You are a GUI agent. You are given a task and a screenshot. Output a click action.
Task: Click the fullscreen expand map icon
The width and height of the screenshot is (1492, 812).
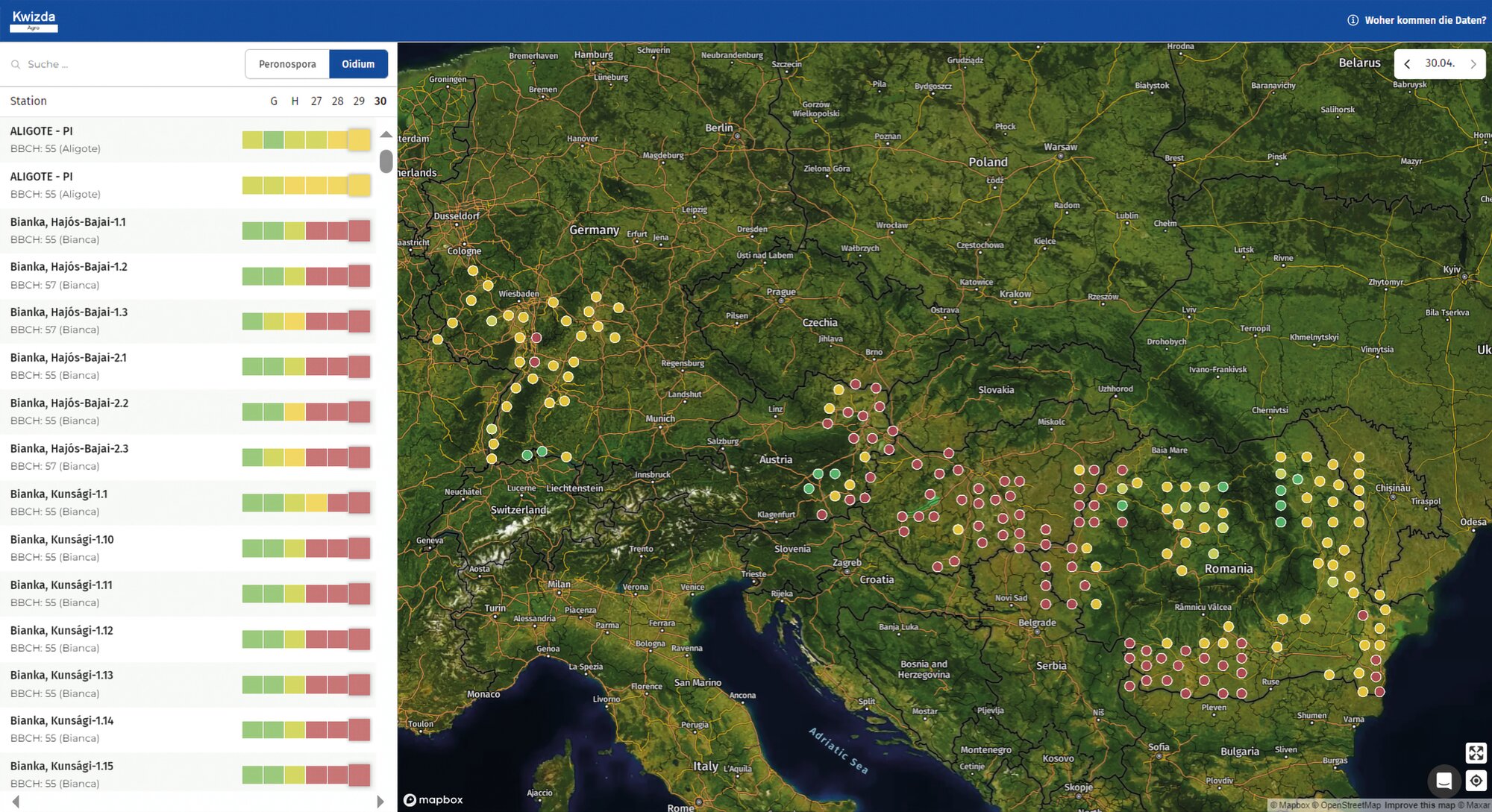click(x=1476, y=753)
